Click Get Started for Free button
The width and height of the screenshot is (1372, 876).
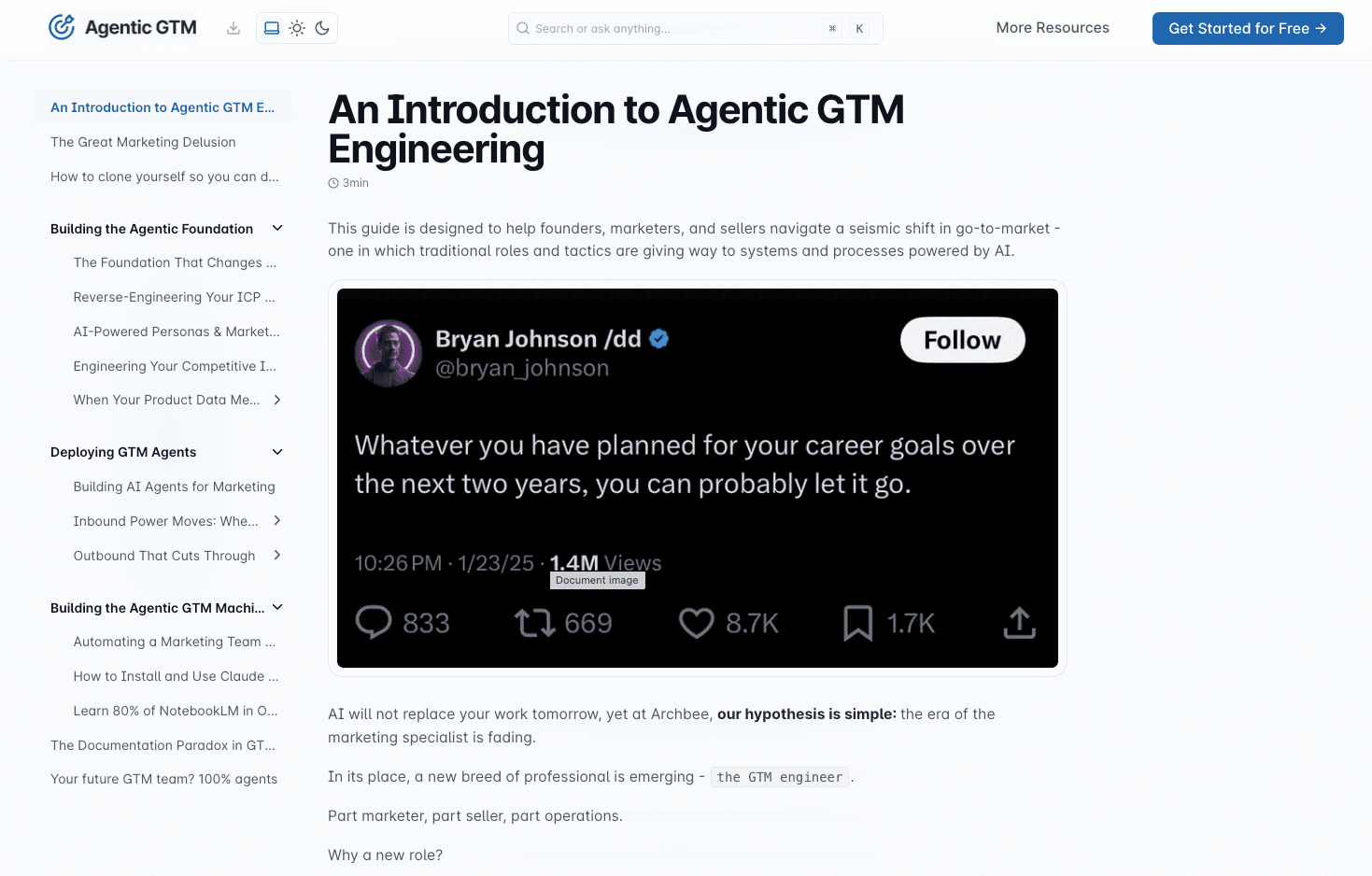pos(1247,28)
